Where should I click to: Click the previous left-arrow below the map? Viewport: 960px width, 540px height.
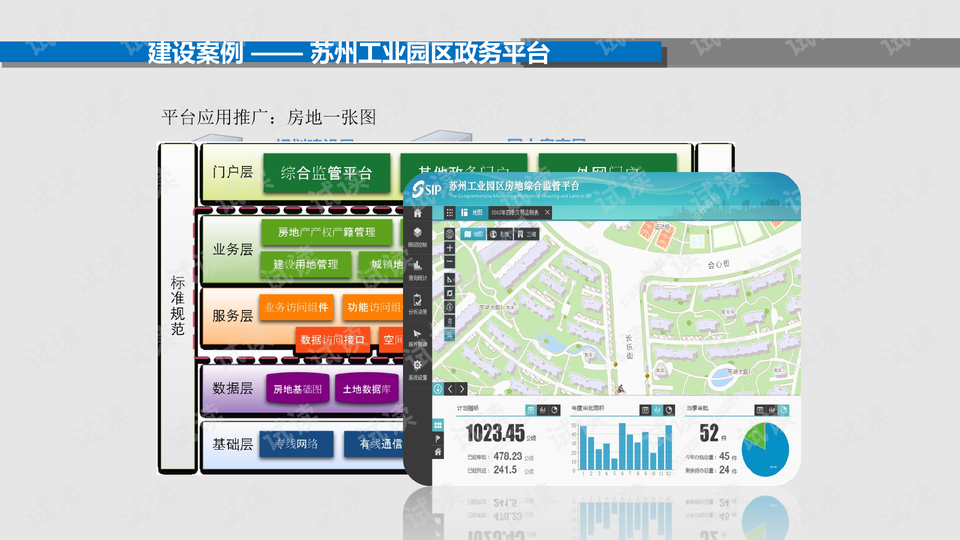(450, 389)
